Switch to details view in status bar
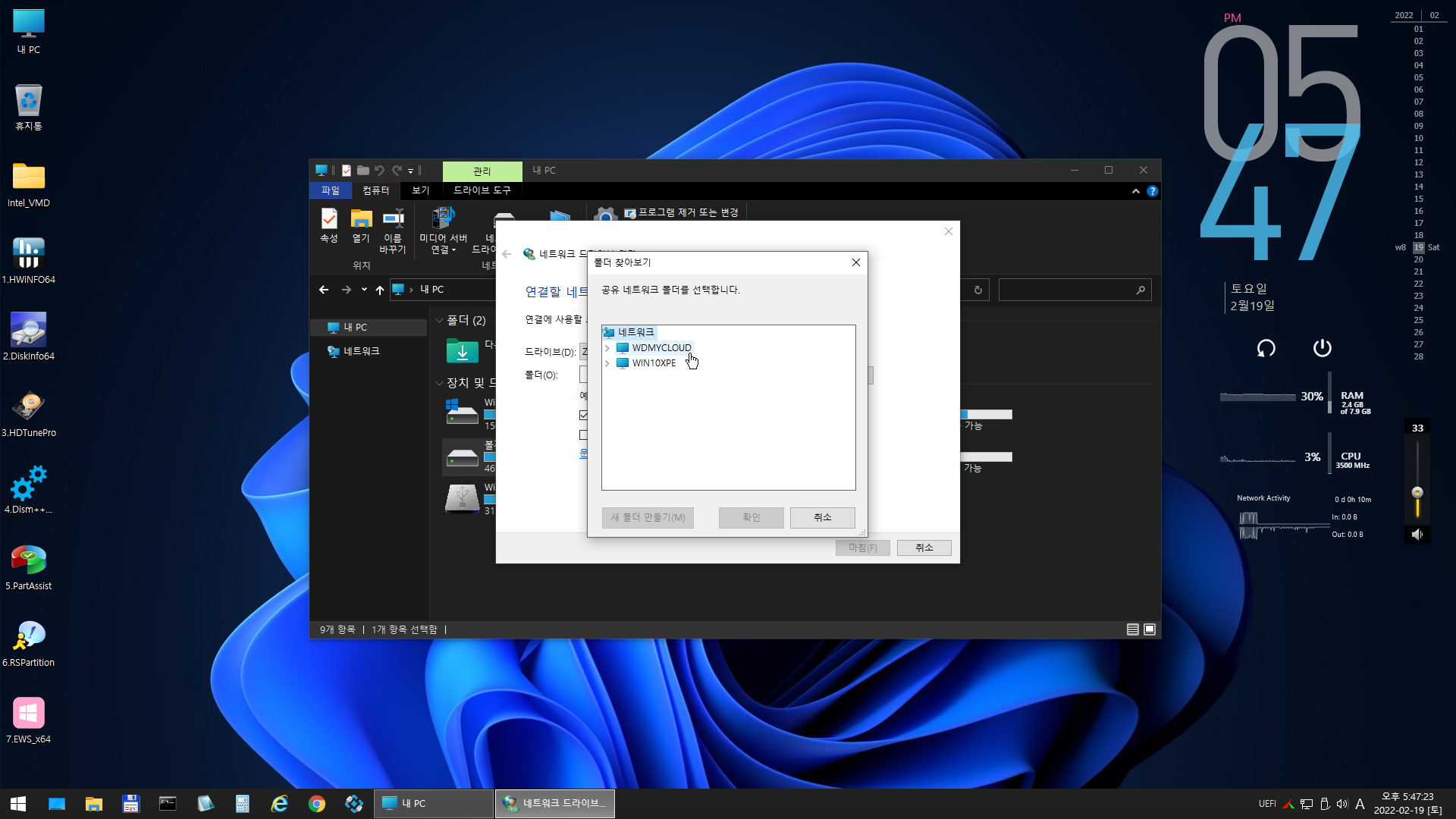 (x=1133, y=629)
